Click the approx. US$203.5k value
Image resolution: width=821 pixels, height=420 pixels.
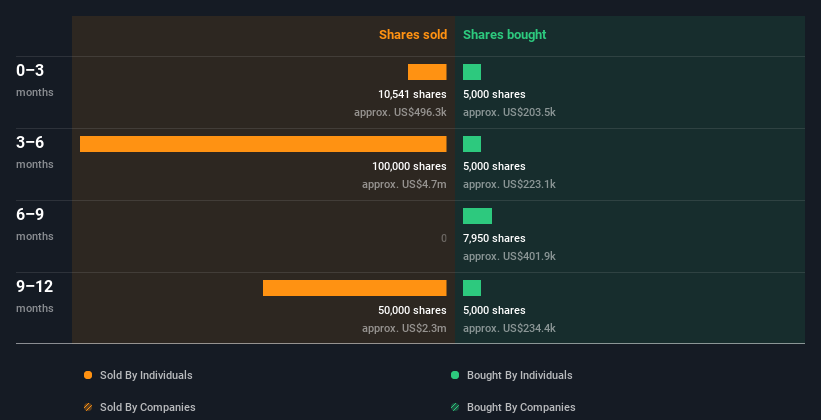coord(509,112)
